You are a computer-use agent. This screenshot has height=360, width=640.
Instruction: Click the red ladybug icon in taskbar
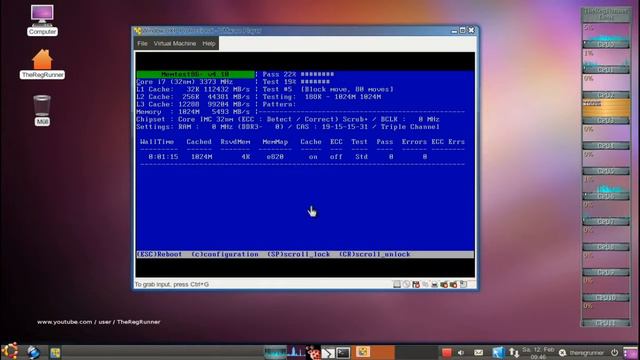click(313, 352)
